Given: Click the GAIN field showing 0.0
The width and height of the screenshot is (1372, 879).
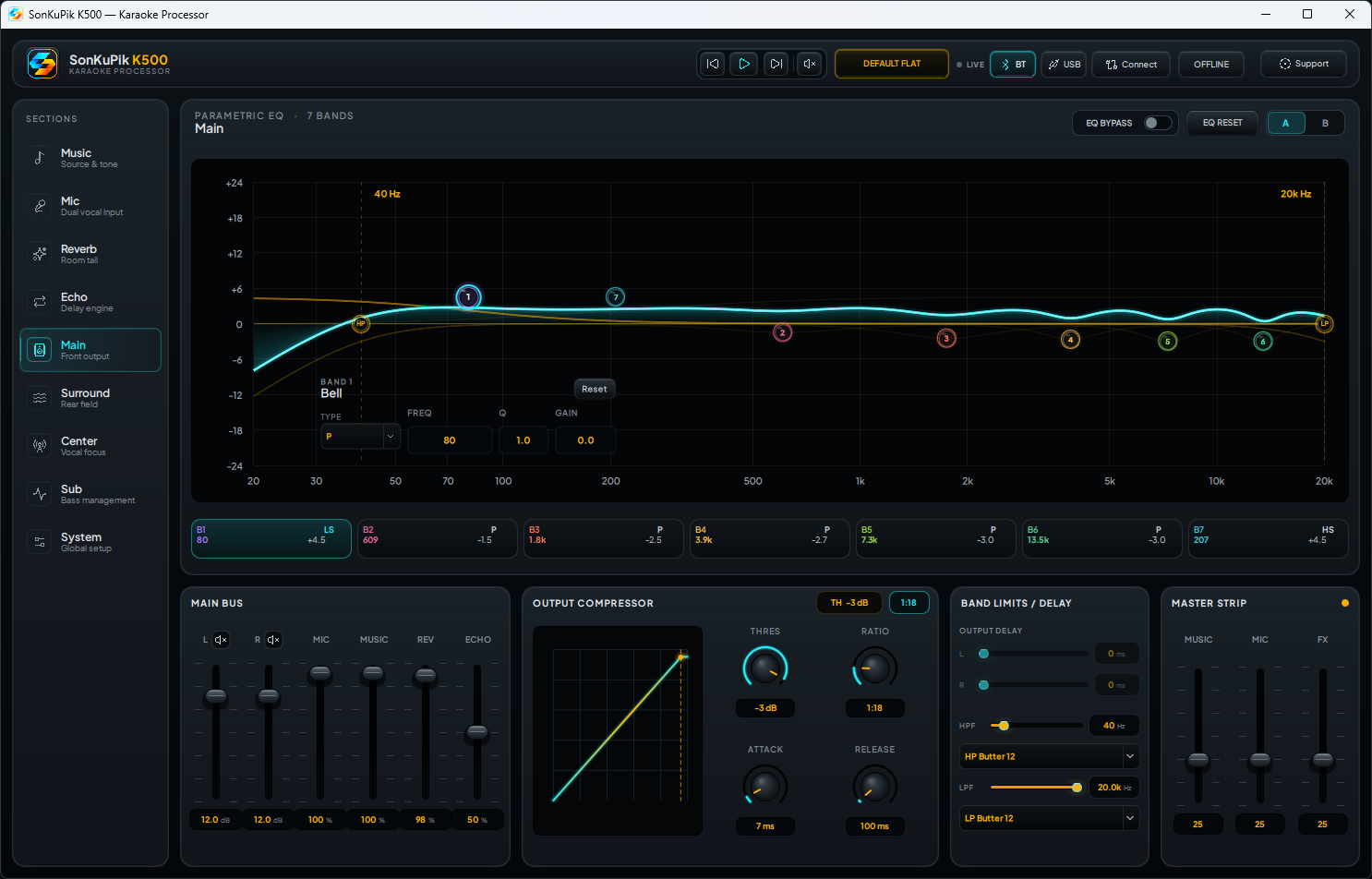Looking at the screenshot, I should [x=585, y=440].
